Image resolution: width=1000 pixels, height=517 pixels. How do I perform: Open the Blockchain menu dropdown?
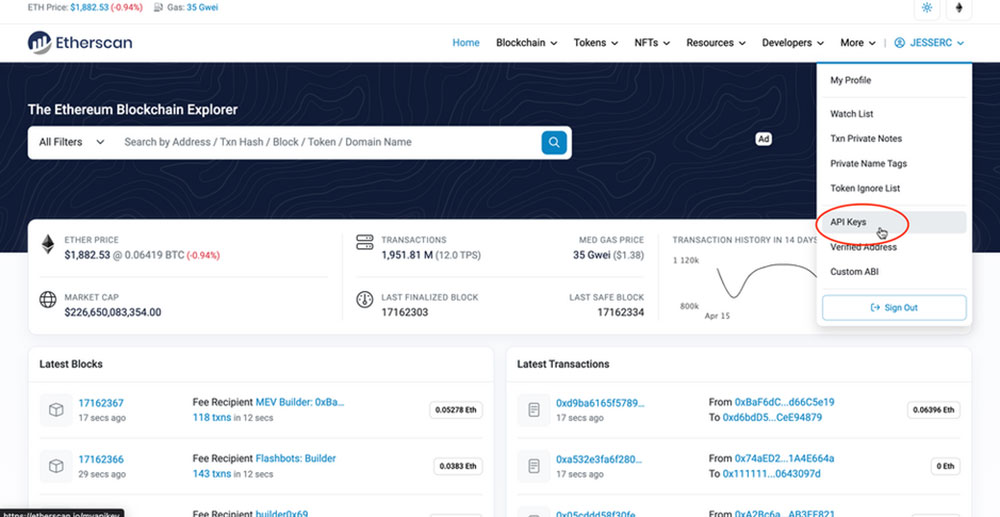(x=527, y=43)
